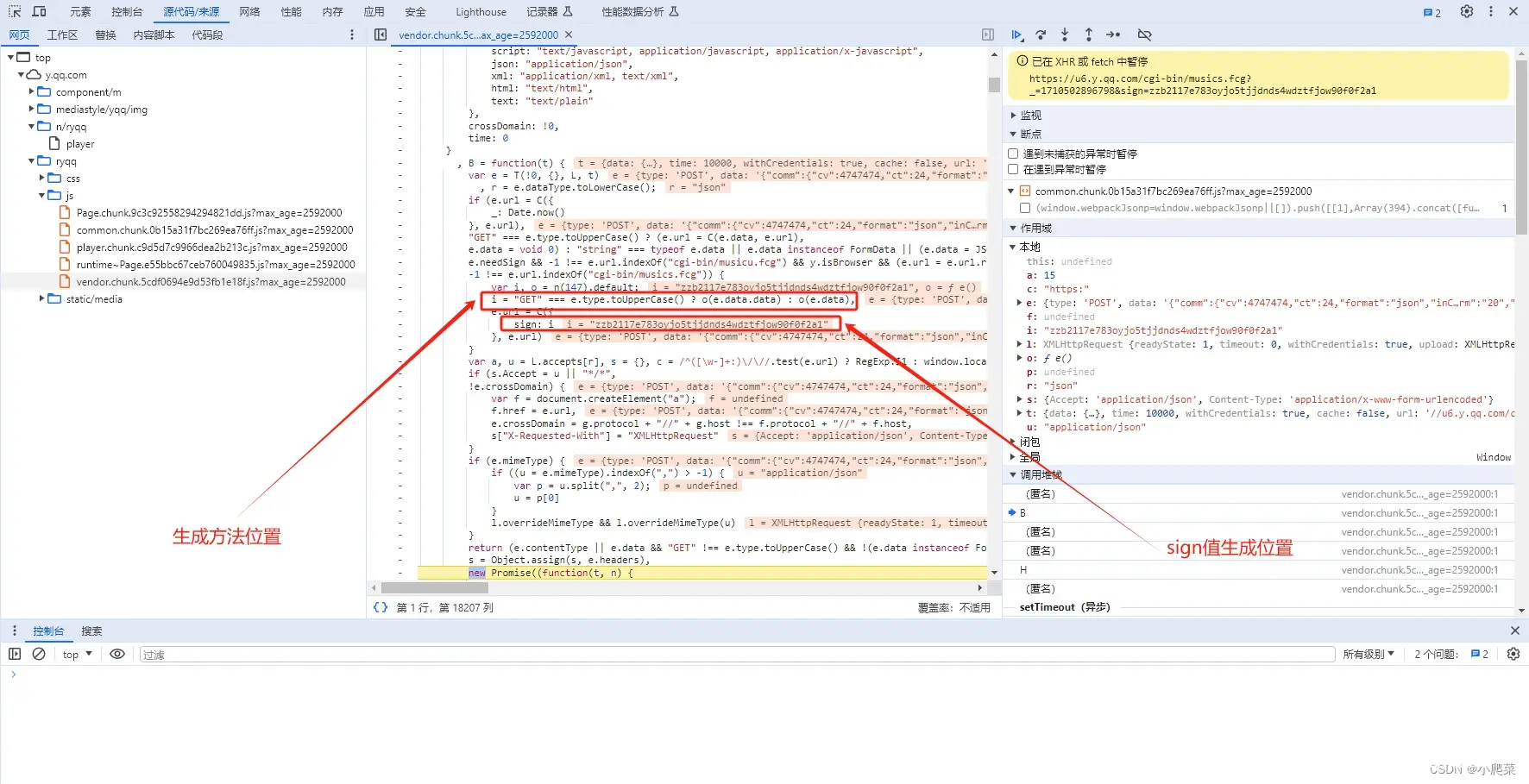Open DevTools settings gear at top right
Screen dimensions: 1529x784
pos(1467,11)
